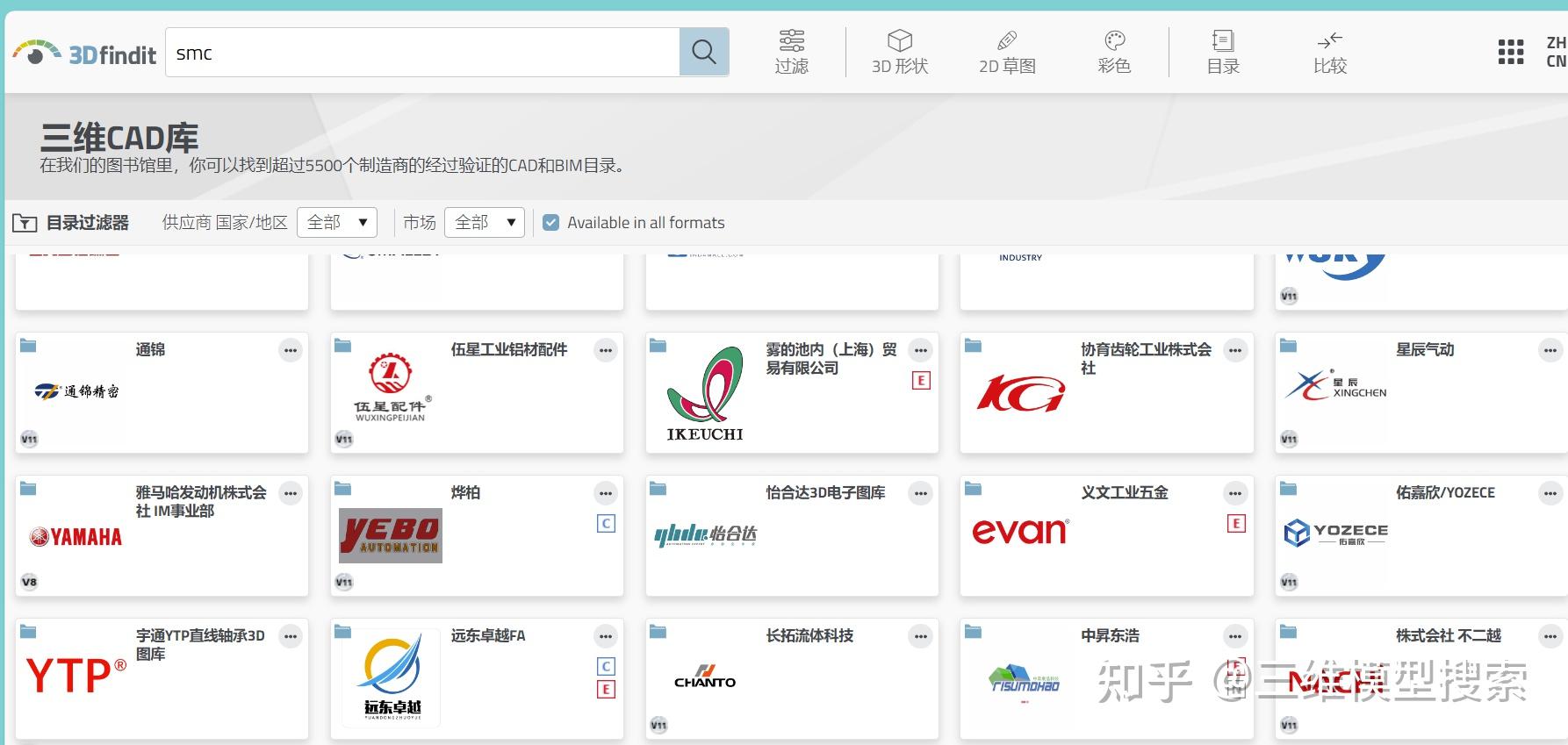This screenshot has width=1568, height=745.
Task: Open the 怡合达3D电子图库 catalog title
Action: coord(825,493)
